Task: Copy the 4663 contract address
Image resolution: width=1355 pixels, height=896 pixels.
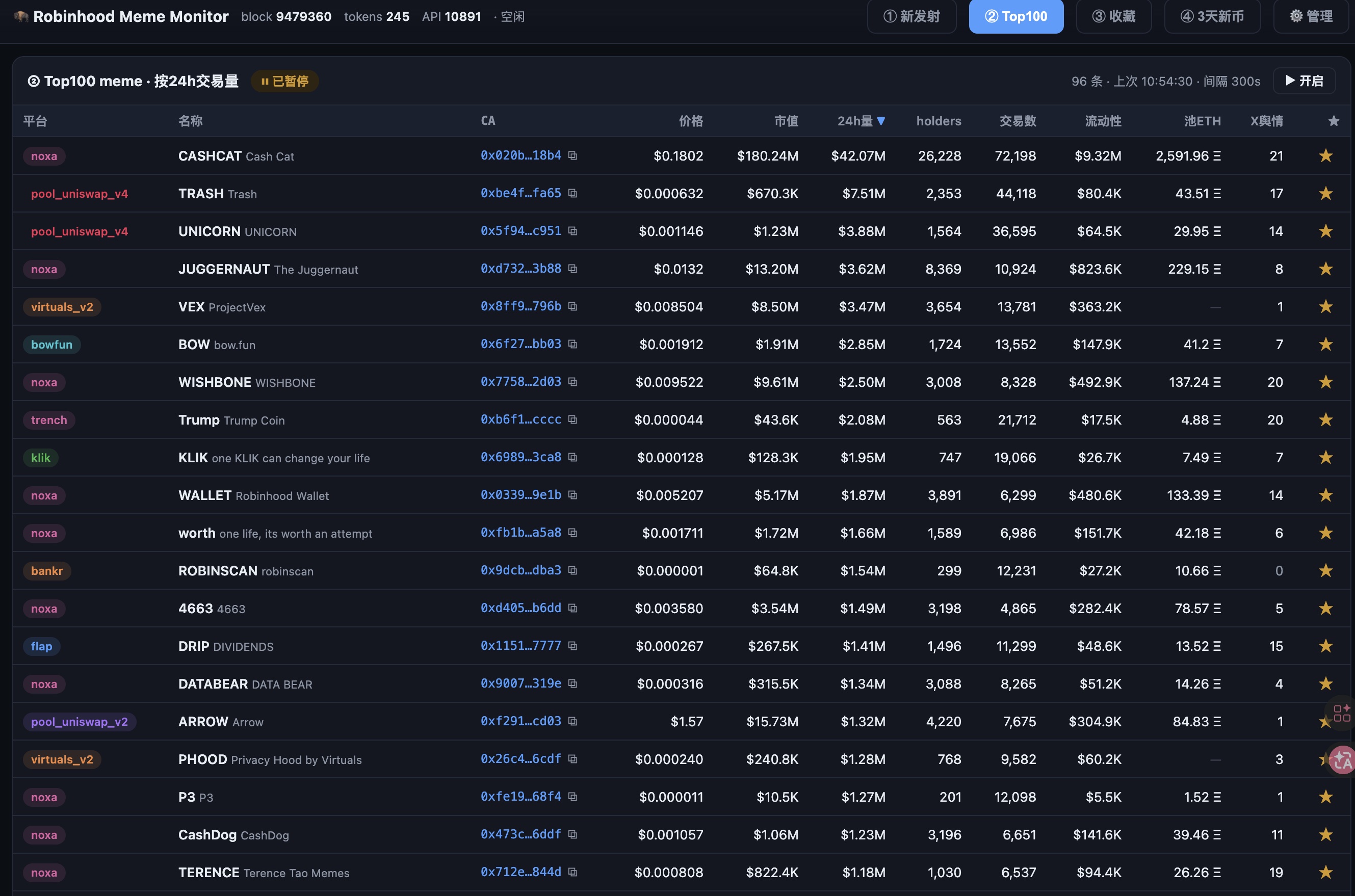Action: [572, 608]
